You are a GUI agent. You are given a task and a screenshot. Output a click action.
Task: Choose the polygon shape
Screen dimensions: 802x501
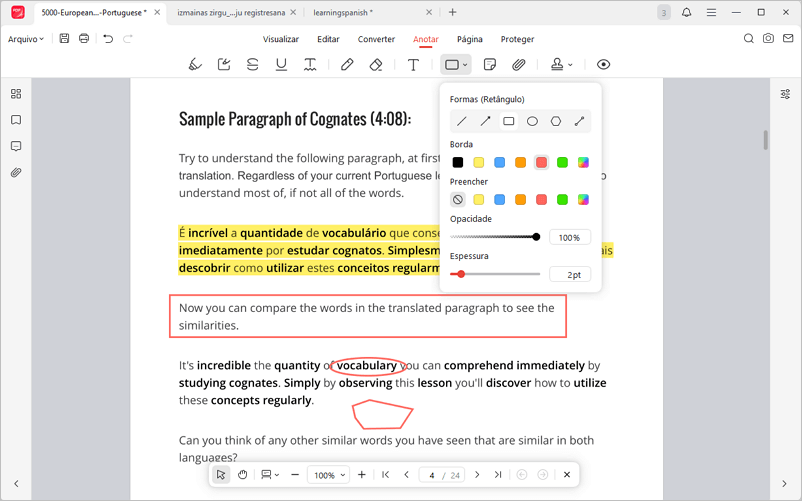coord(555,121)
